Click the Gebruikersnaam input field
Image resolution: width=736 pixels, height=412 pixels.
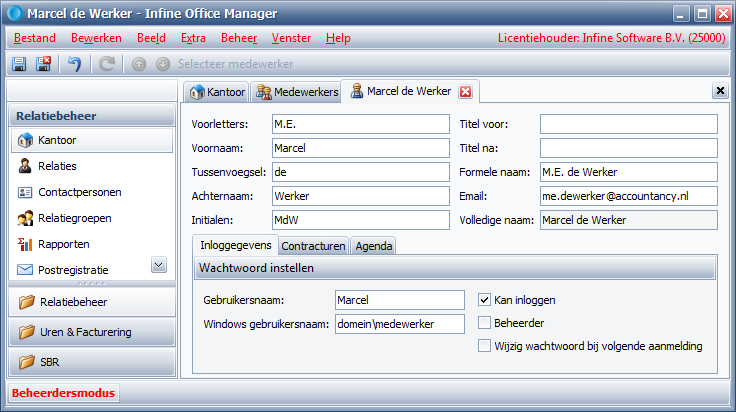400,300
